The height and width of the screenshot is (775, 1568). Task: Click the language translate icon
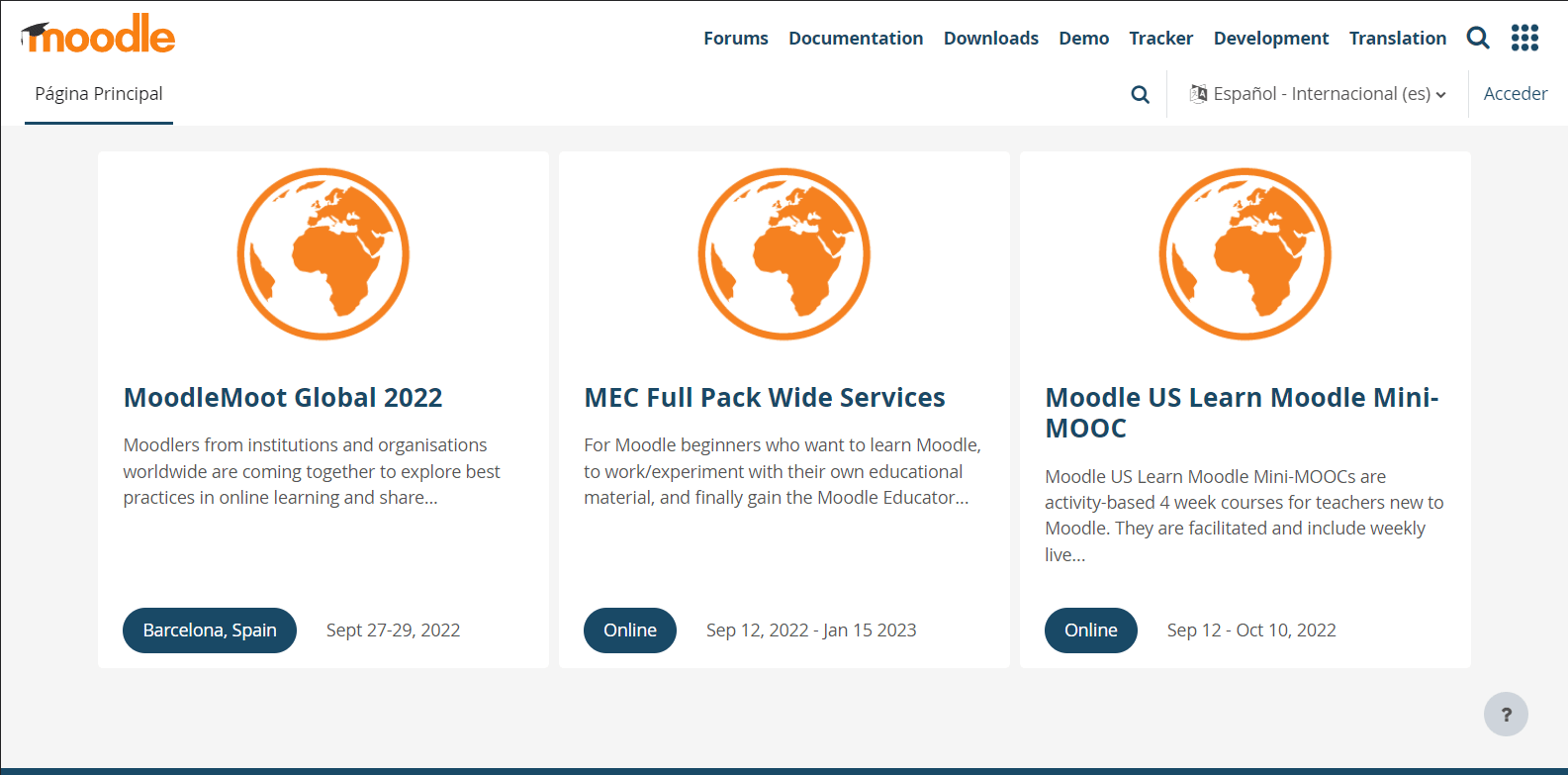click(1198, 94)
